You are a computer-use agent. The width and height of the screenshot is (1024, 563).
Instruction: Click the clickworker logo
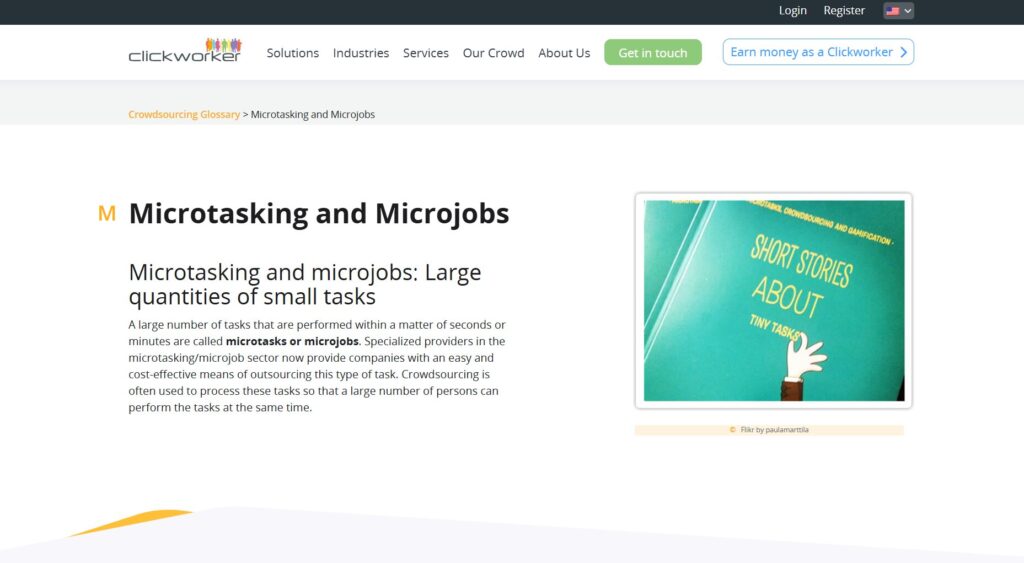[185, 50]
